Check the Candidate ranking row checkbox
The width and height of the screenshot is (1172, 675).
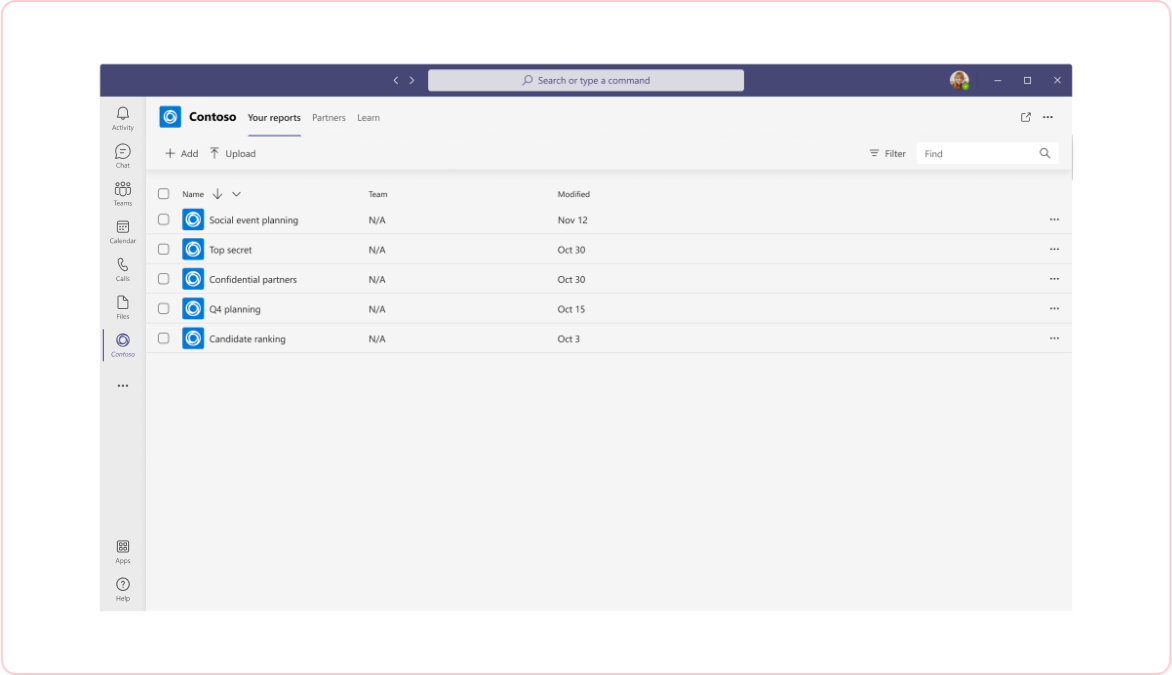tap(164, 339)
